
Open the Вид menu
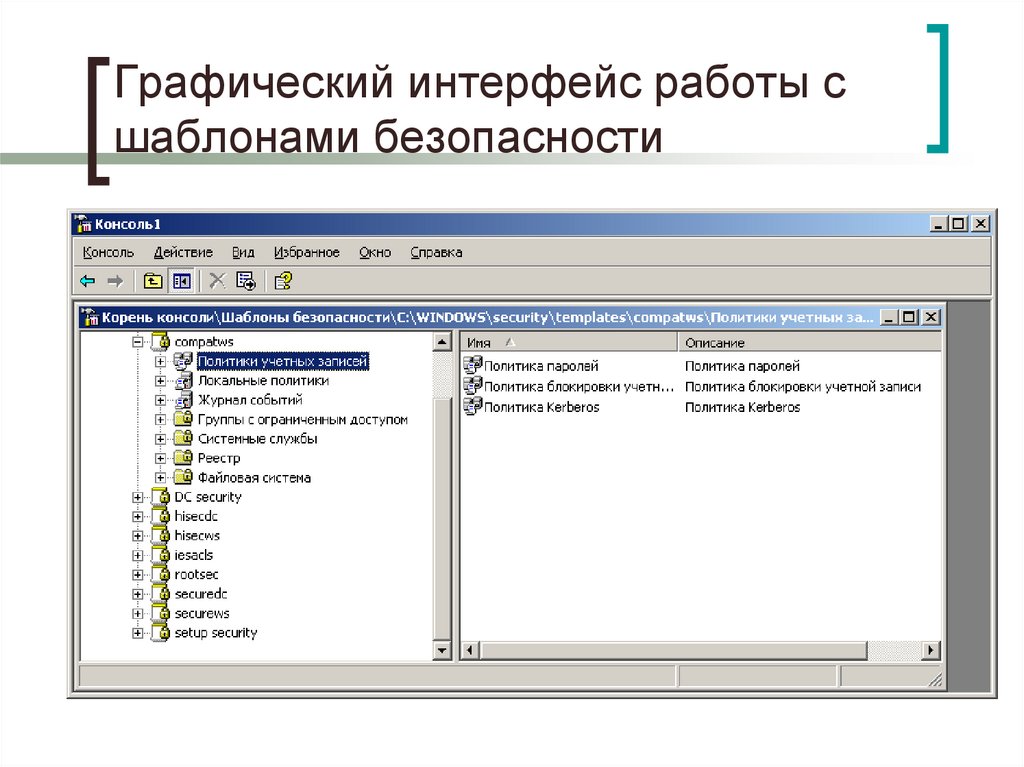[x=243, y=252]
